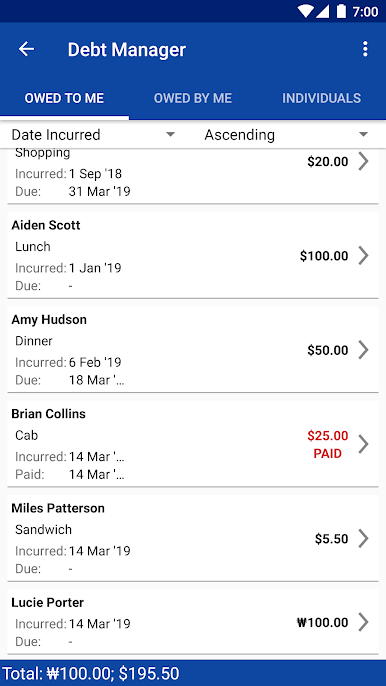Open Brian Collins' paid debt chevron
This screenshot has width=386, height=686.
363,444
